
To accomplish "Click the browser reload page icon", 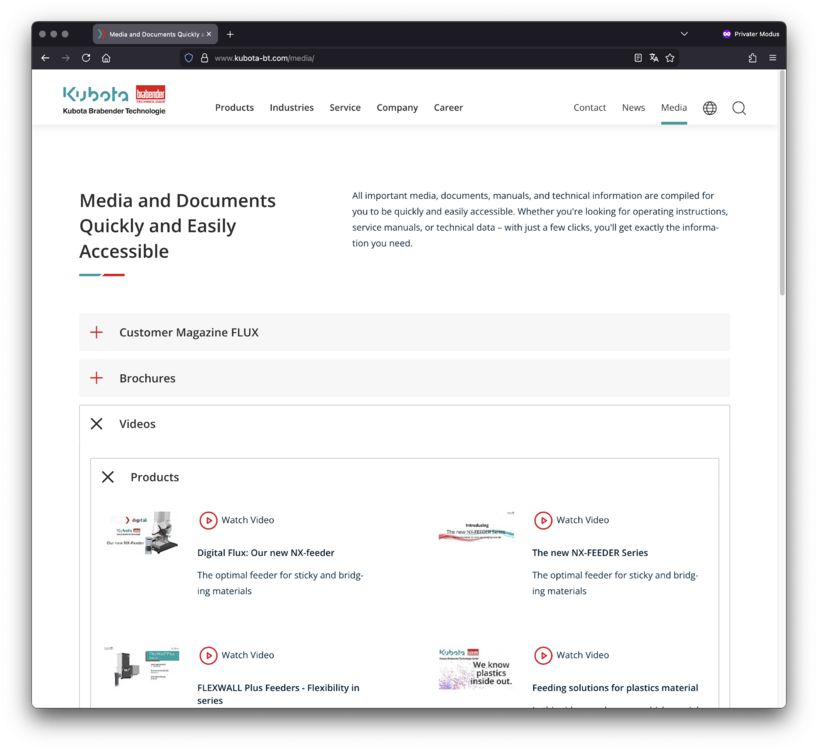I will tap(86, 58).
